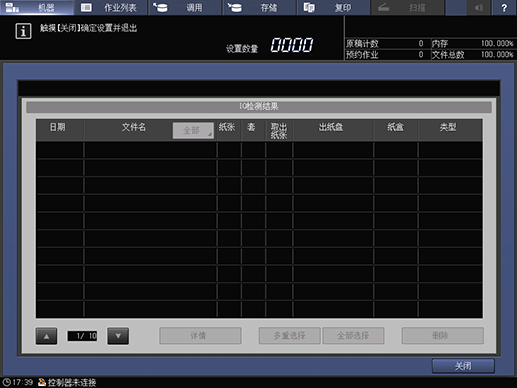Click the 删除 button

click(443, 336)
